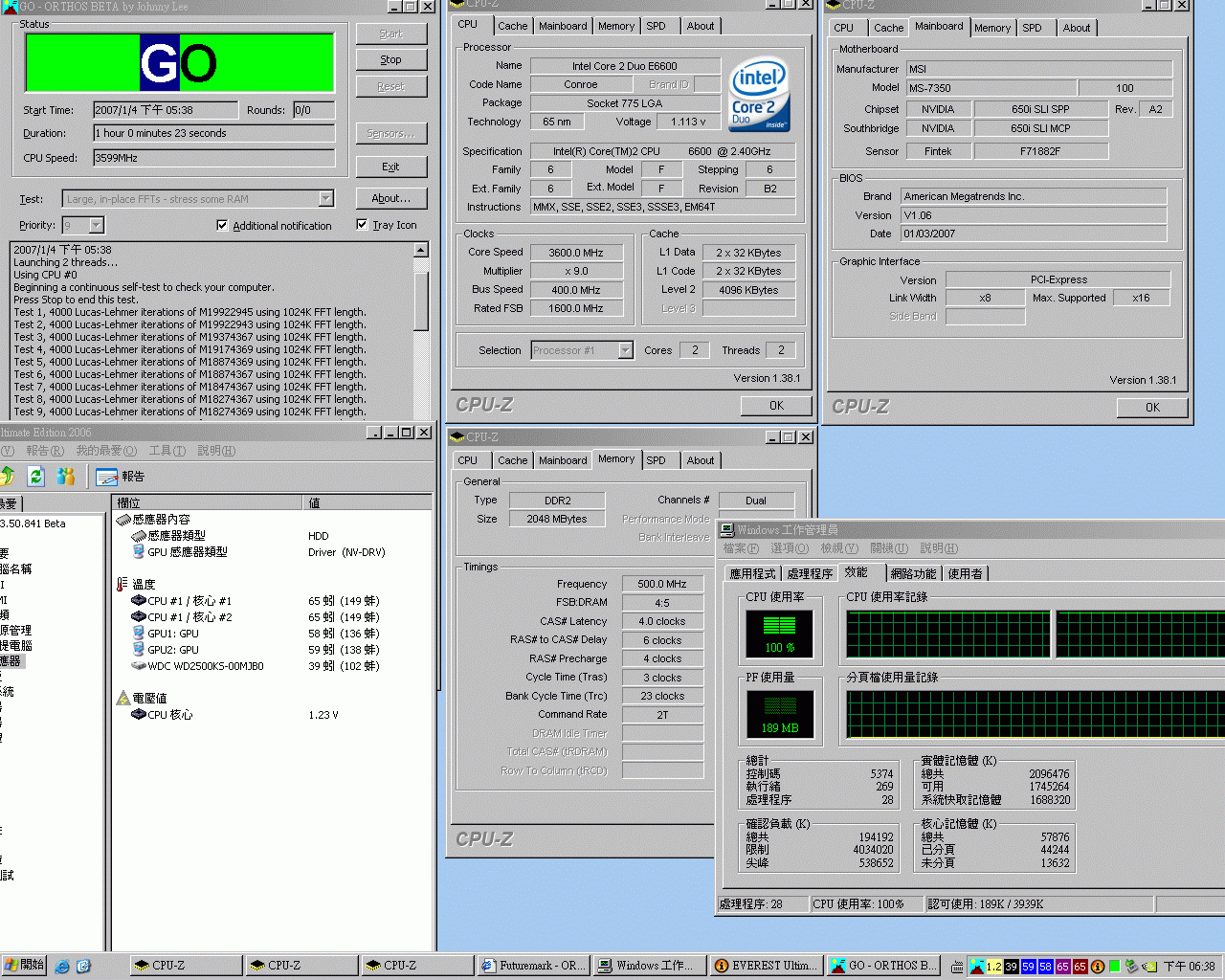1225x980 pixels.
Task: Select the WDC WD2500KS hard drive icon
Action: (x=138, y=666)
